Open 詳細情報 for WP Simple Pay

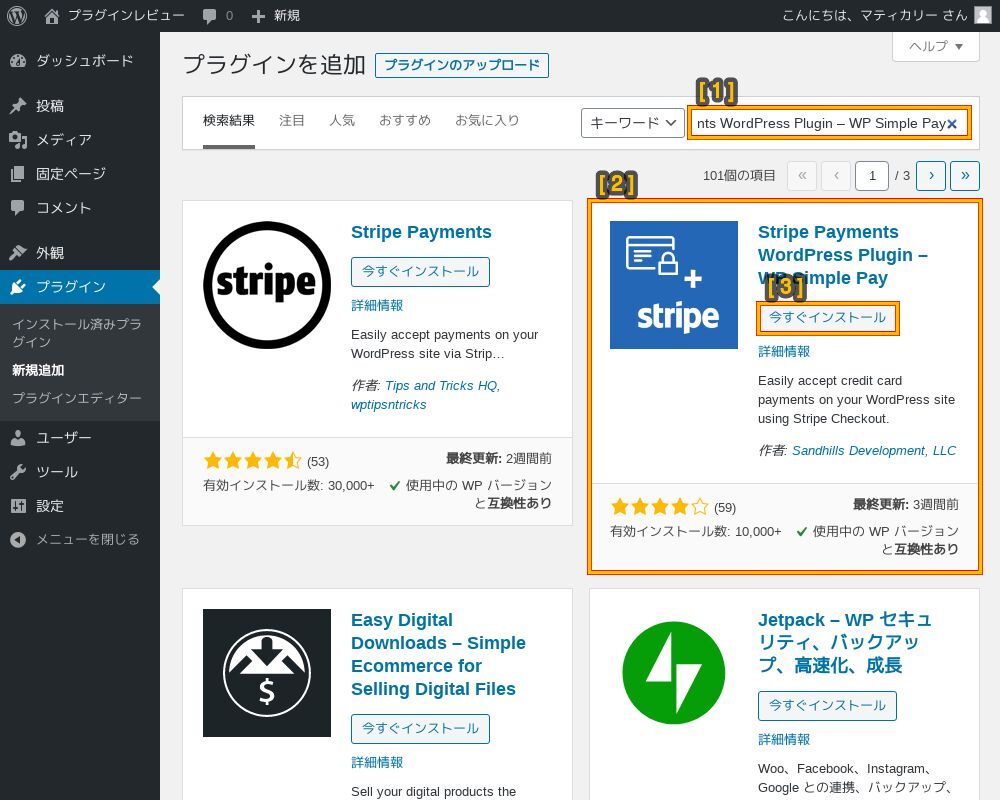pyautogui.click(x=784, y=352)
